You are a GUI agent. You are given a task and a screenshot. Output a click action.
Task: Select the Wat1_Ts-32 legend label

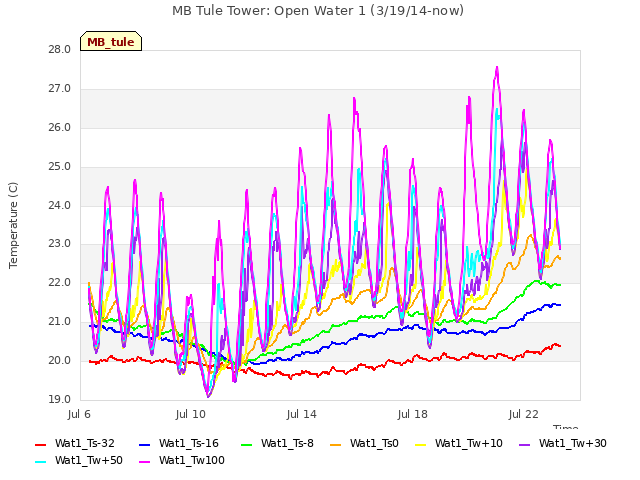[x=84, y=444]
